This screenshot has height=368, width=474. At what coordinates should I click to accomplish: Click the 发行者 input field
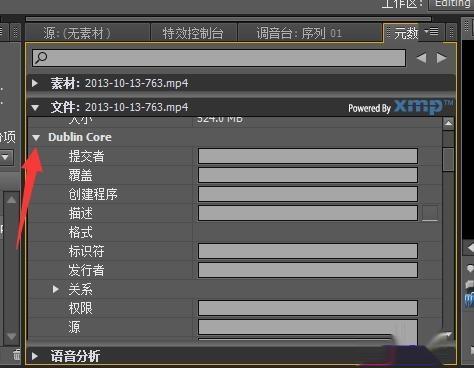[x=308, y=270]
